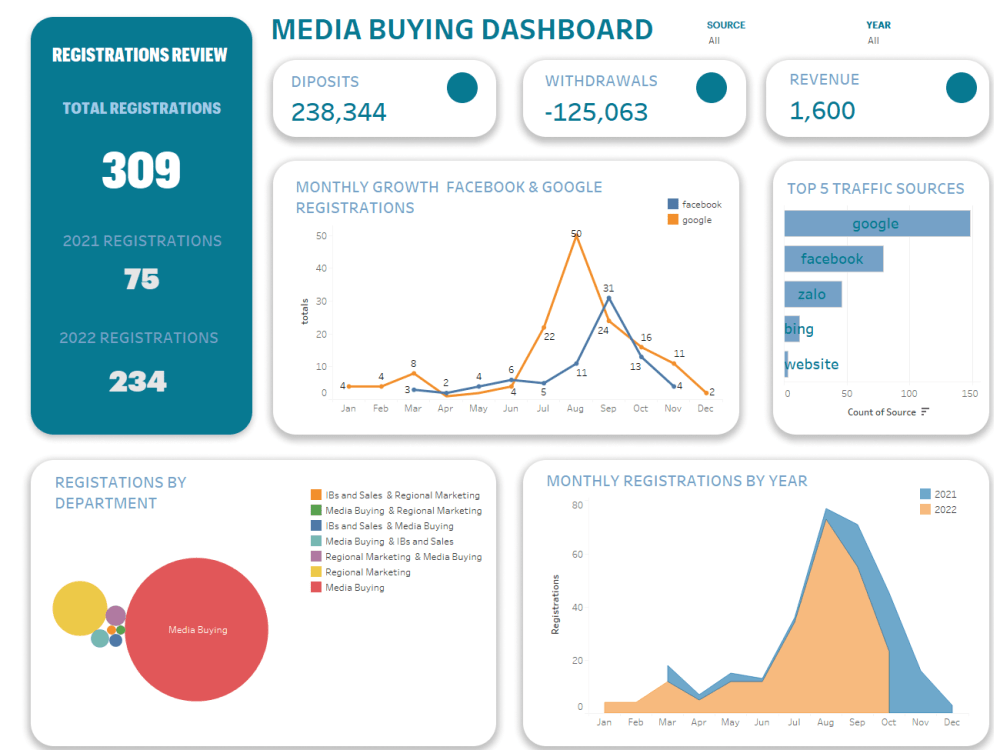Click the Count of Source axis label
This screenshot has width=1000, height=750.
coord(881,412)
